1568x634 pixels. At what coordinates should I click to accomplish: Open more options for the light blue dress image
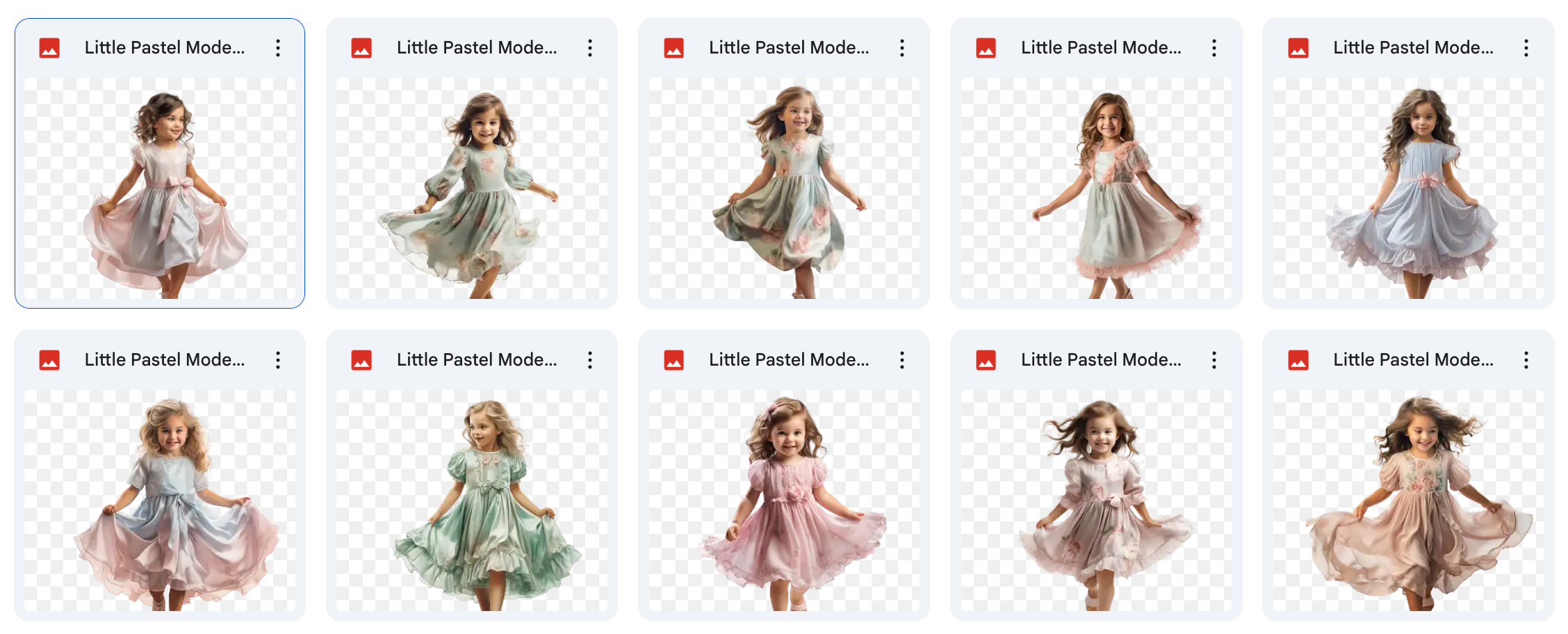pos(1526,48)
